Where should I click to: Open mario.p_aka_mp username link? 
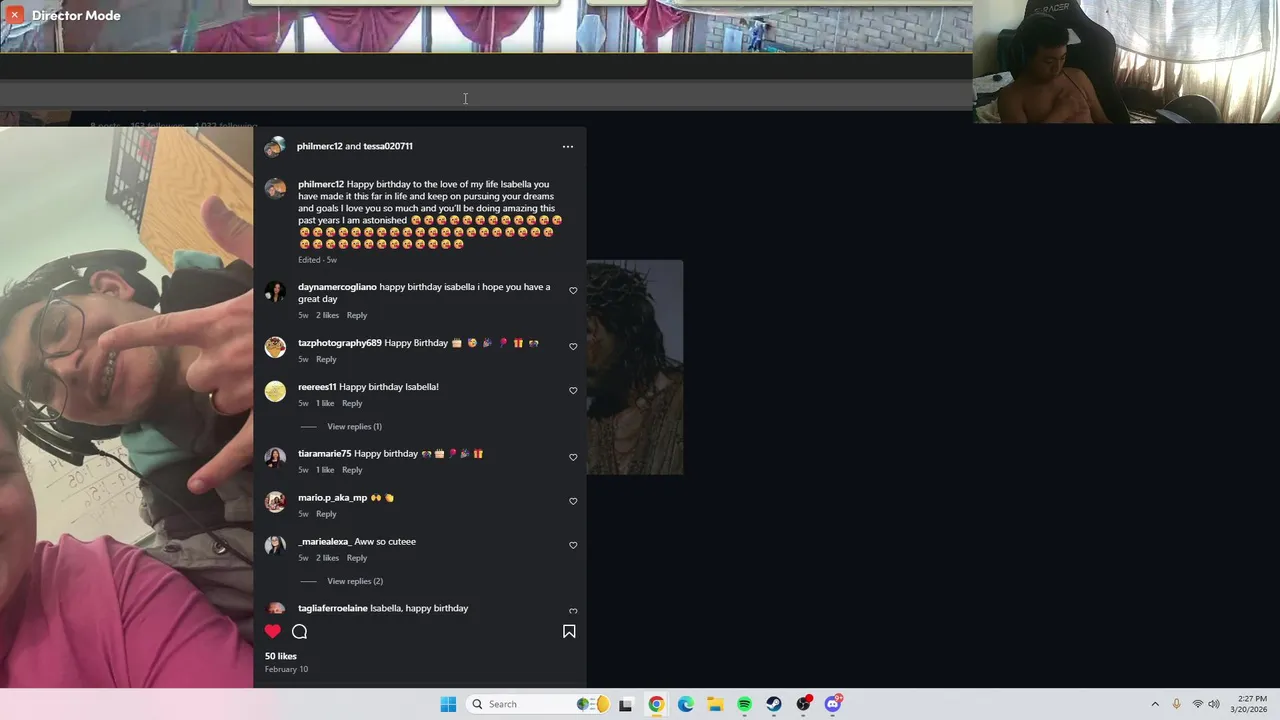pyautogui.click(x=333, y=498)
